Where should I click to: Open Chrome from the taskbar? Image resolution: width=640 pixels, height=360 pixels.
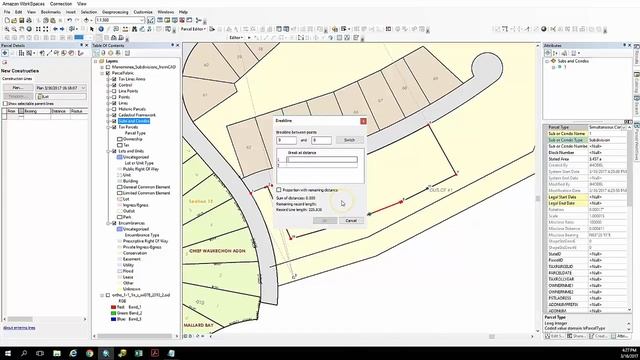pos(89,353)
